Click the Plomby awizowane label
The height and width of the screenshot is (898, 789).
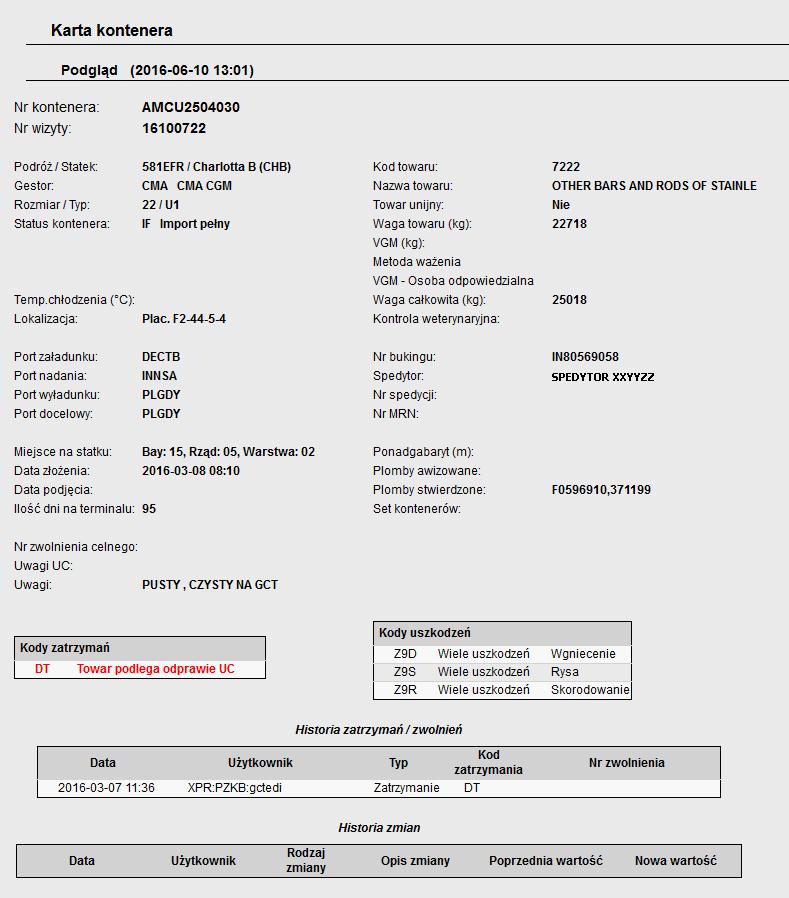click(x=427, y=471)
